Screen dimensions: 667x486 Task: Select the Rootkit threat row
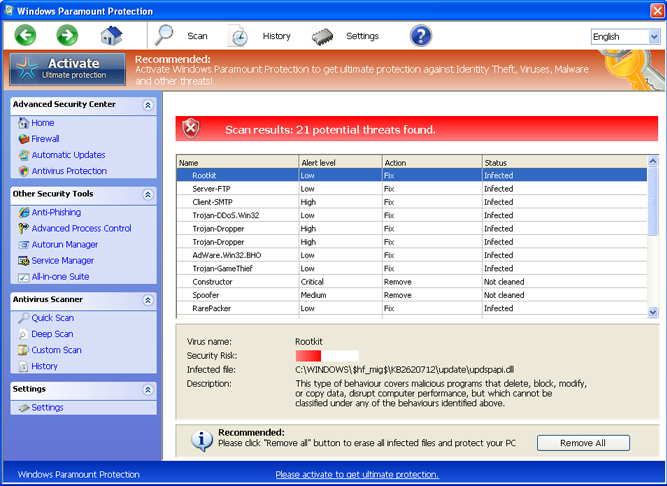[x=412, y=175]
